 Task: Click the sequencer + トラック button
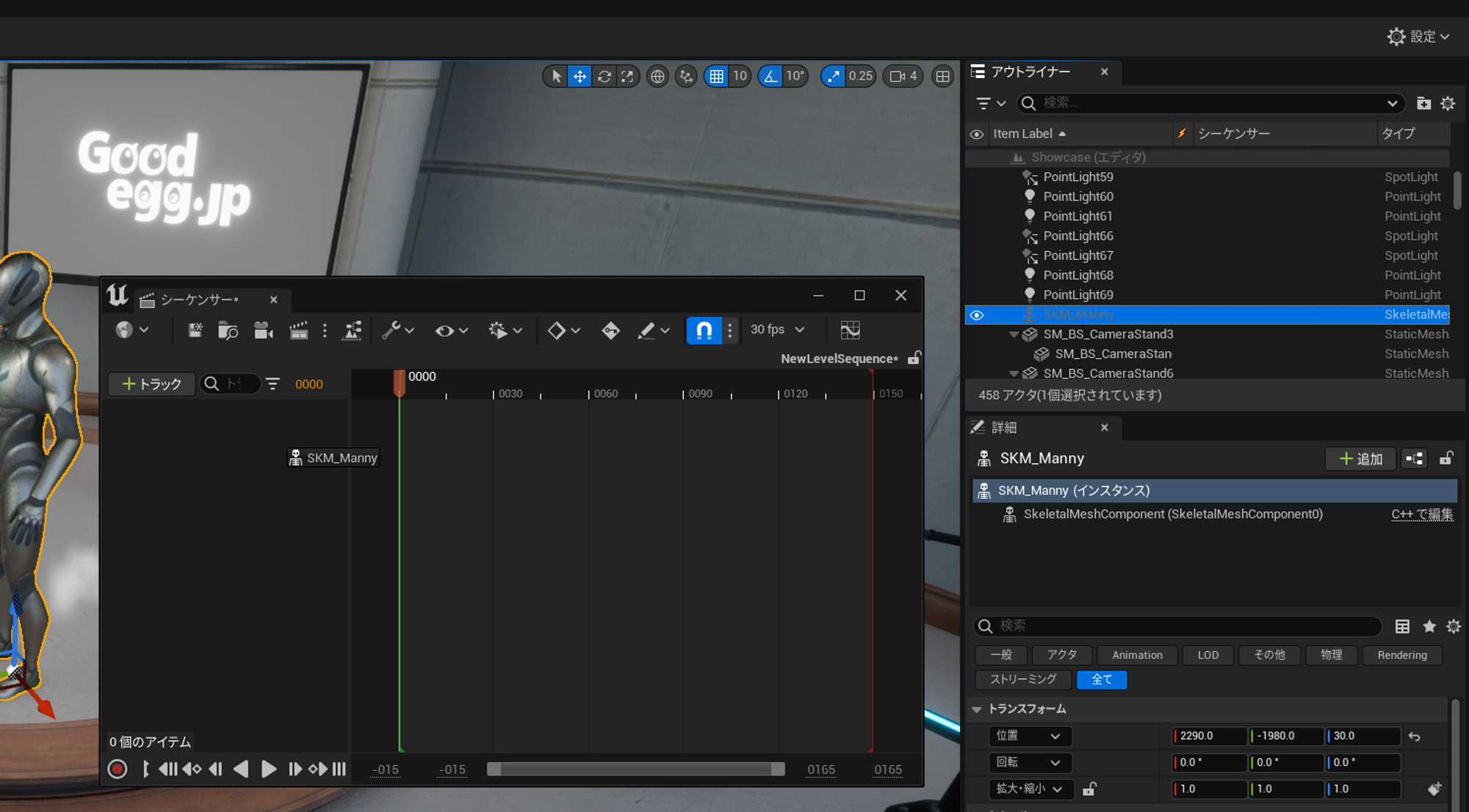pyautogui.click(x=151, y=384)
